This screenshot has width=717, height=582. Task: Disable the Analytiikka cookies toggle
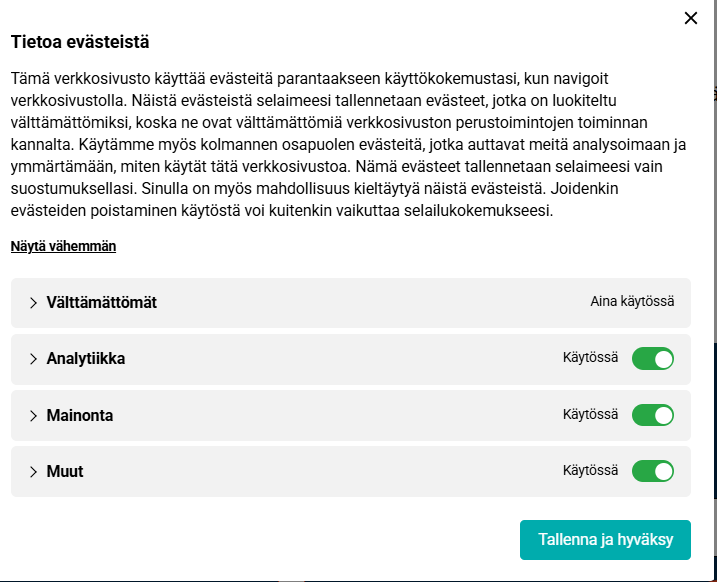tap(652, 358)
